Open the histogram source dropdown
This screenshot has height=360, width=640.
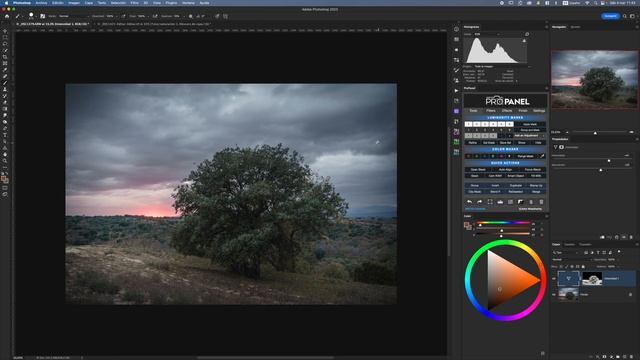pyautogui.click(x=502, y=66)
